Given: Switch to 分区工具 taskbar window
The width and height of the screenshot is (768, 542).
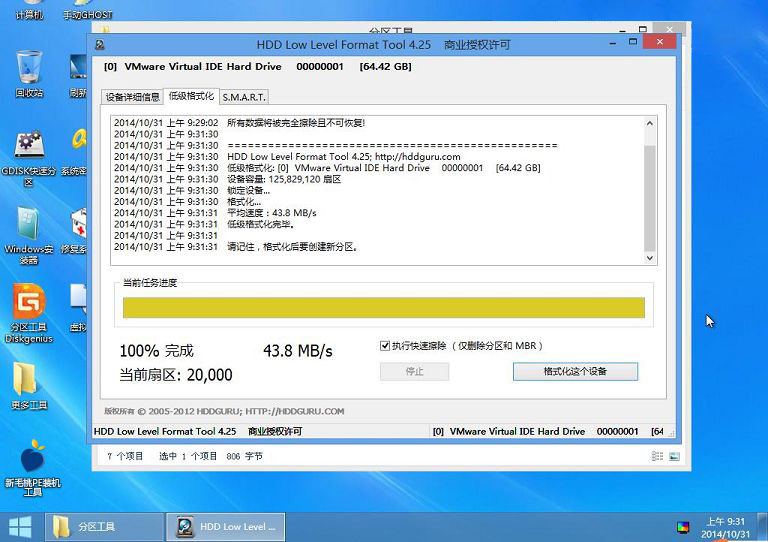Looking at the screenshot, I should point(104,527).
